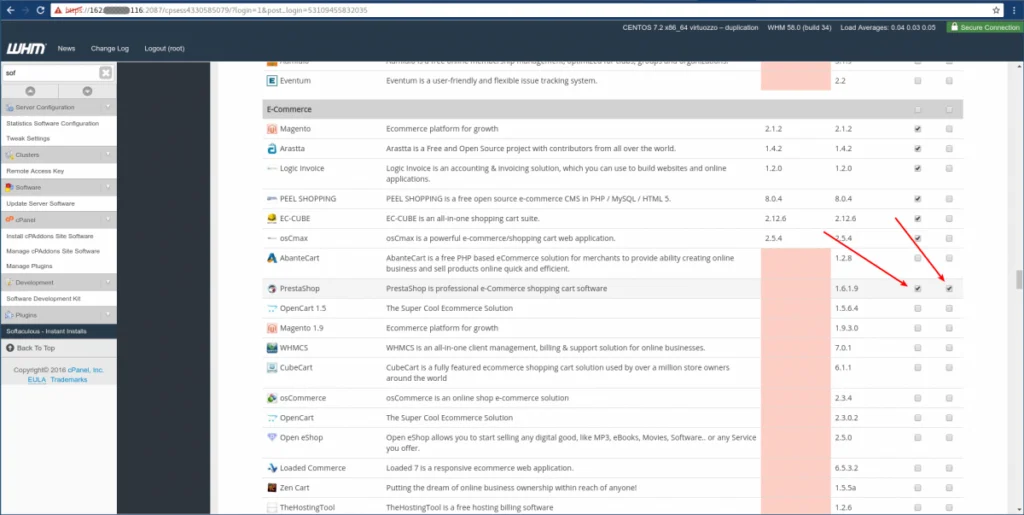Image resolution: width=1024 pixels, height=515 pixels.
Task: Bookmark page with the star icon
Action: (996, 10)
